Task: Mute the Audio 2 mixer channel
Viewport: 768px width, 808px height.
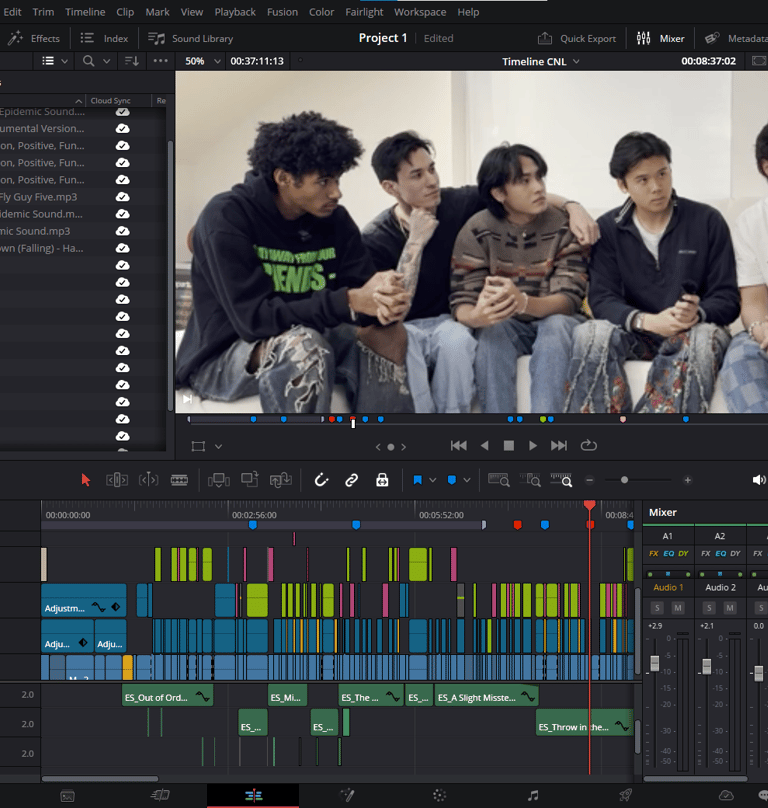Action: click(729, 608)
